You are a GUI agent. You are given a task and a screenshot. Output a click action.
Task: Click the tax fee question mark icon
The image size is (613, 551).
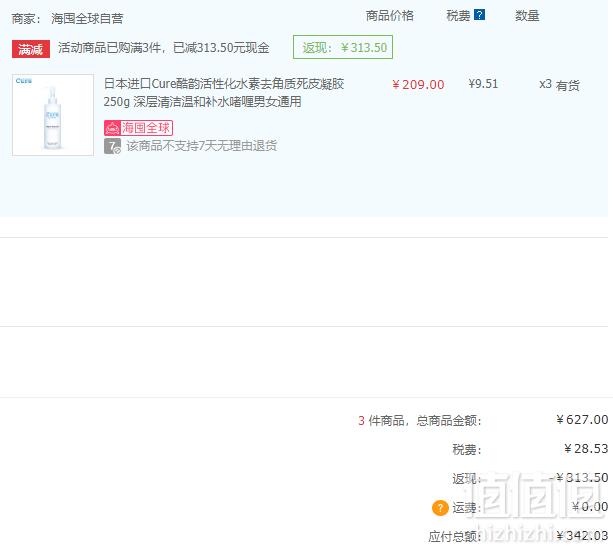[x=479, y=15]
